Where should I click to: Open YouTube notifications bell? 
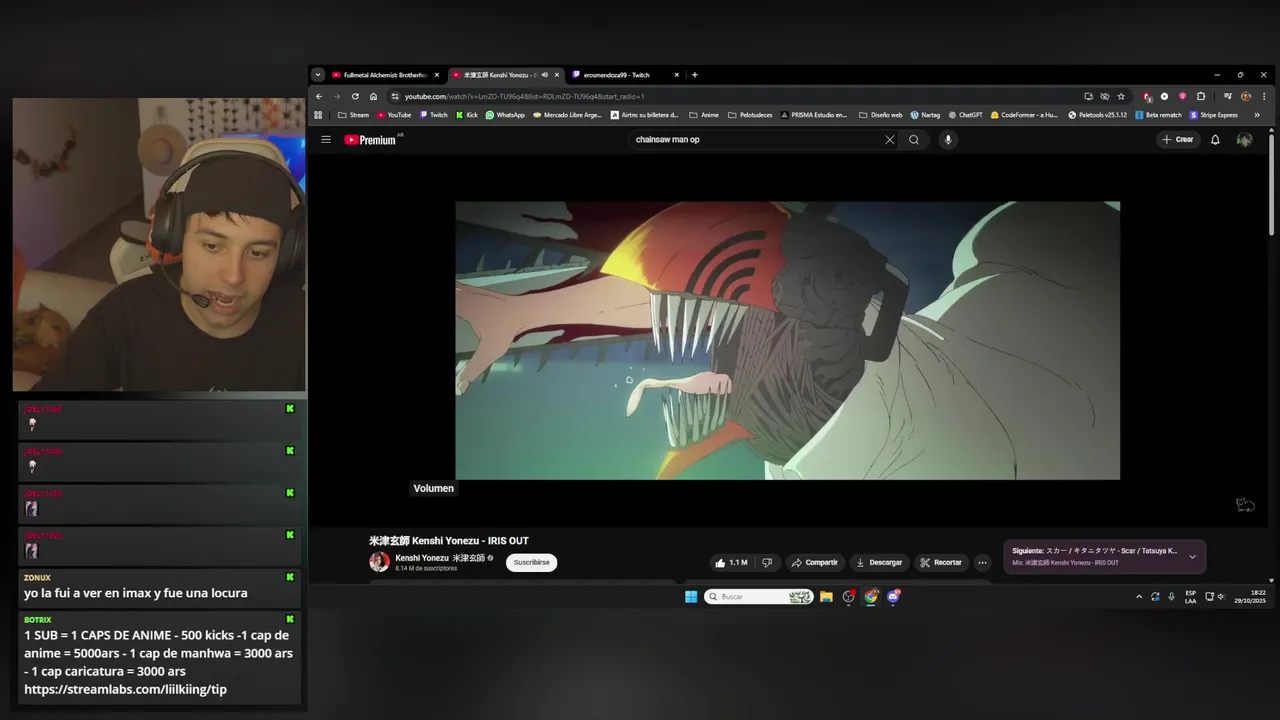(x=1215, y=140)
